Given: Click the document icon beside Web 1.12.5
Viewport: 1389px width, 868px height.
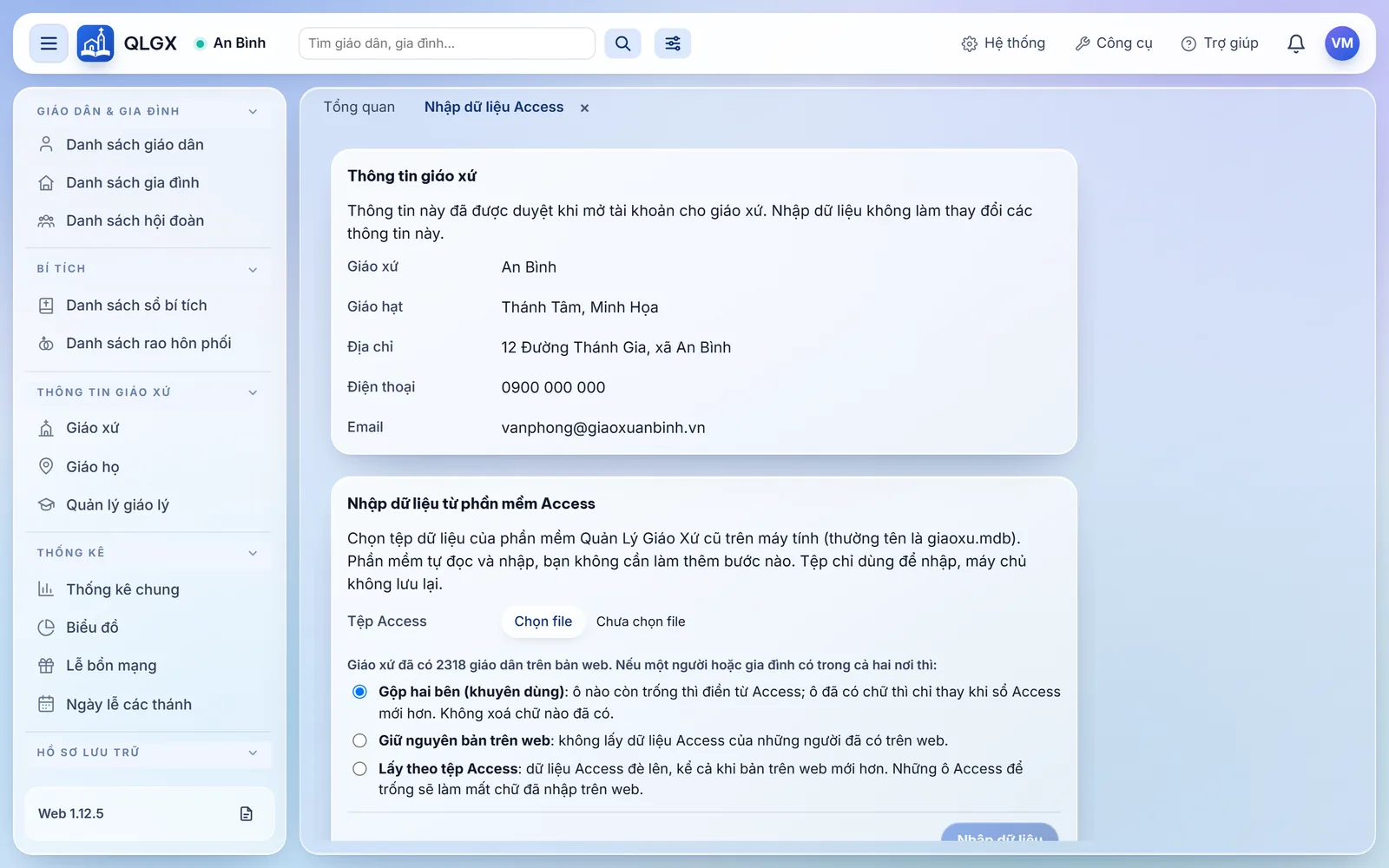Looking at the screenshot, I should (x=247, y=814).
